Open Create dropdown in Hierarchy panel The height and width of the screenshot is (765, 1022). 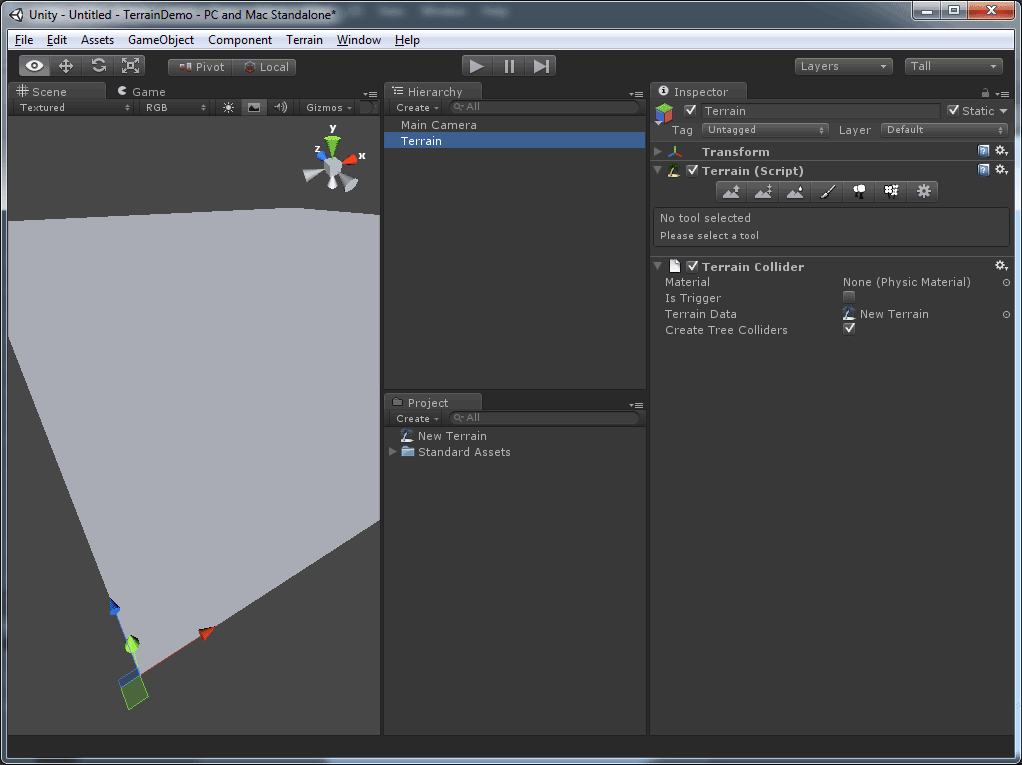(417, 108)
